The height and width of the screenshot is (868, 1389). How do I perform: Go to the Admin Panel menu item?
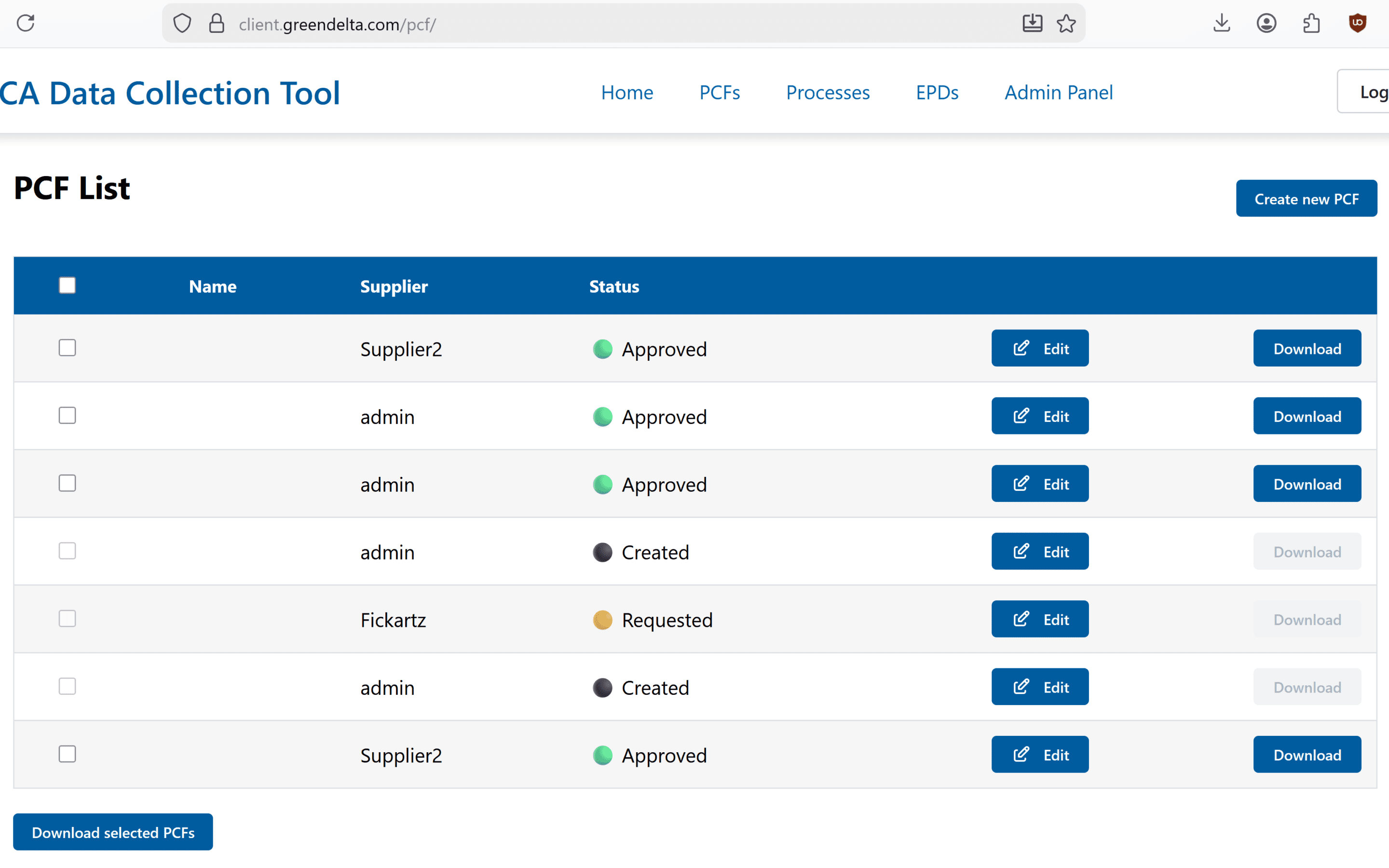tap(1058, 93)
